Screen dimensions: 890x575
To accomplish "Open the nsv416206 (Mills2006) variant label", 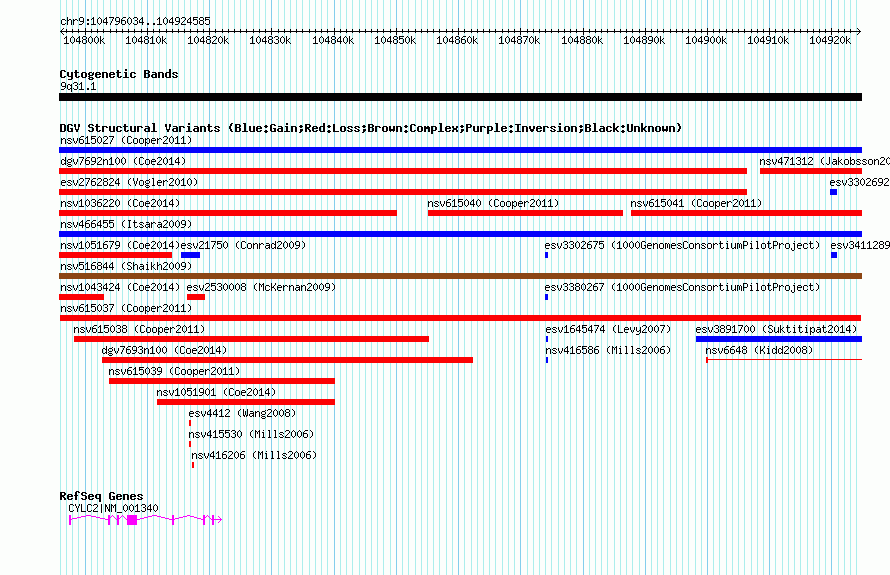I will (x=254, y=455).
